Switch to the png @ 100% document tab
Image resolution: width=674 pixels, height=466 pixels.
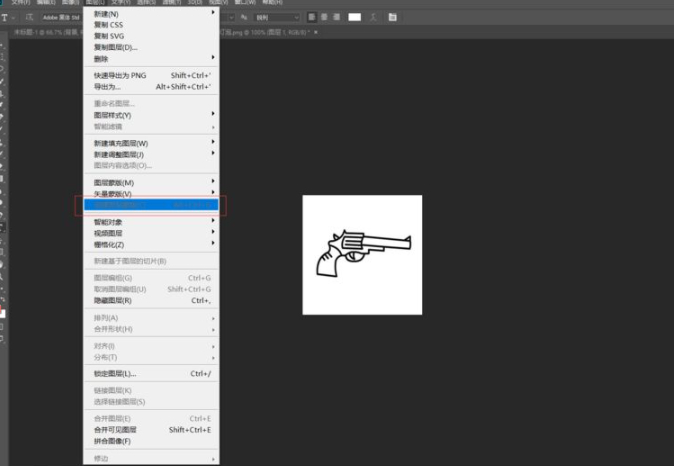[266, 32]
